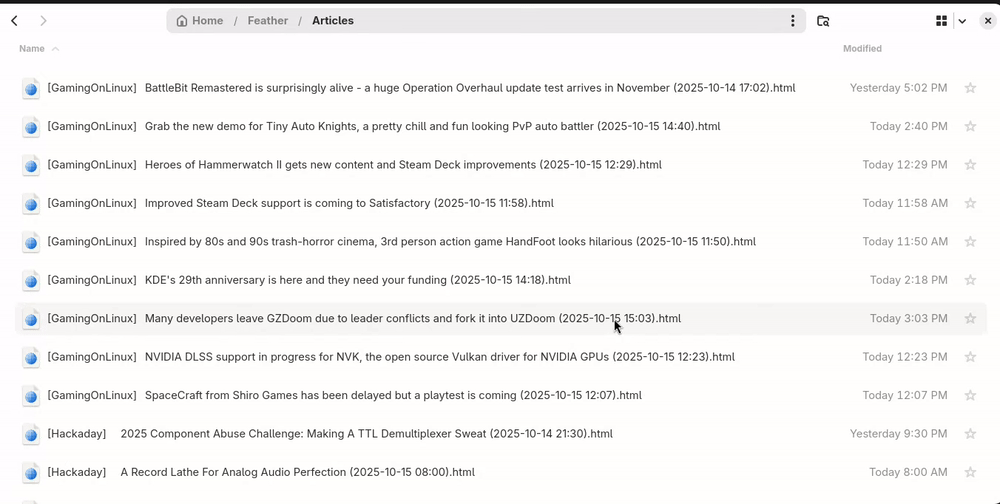The width and height of the screenshot is (1000, 504).
Task: Select the NVIDIA DLSS support for NVK file
Action: point(439,357)
